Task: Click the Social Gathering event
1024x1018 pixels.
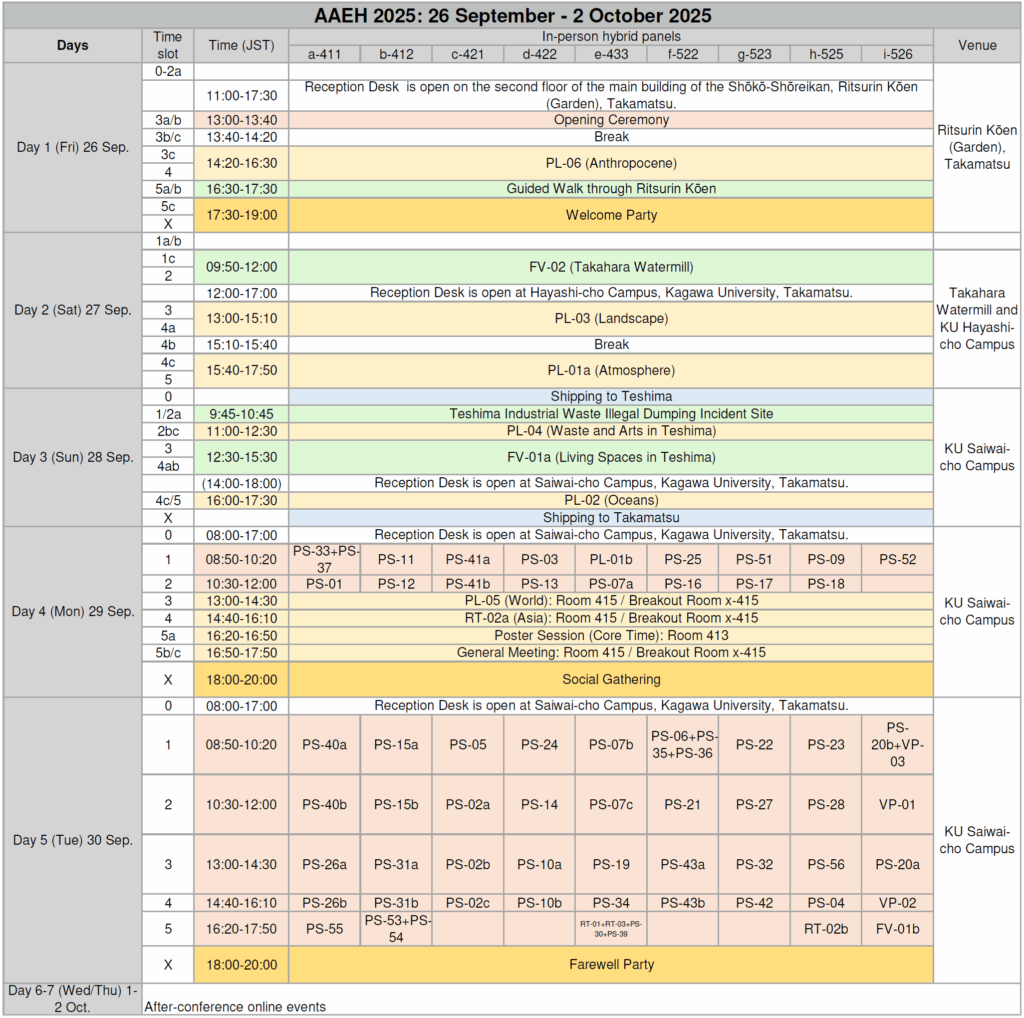Action: pos(610,679)
